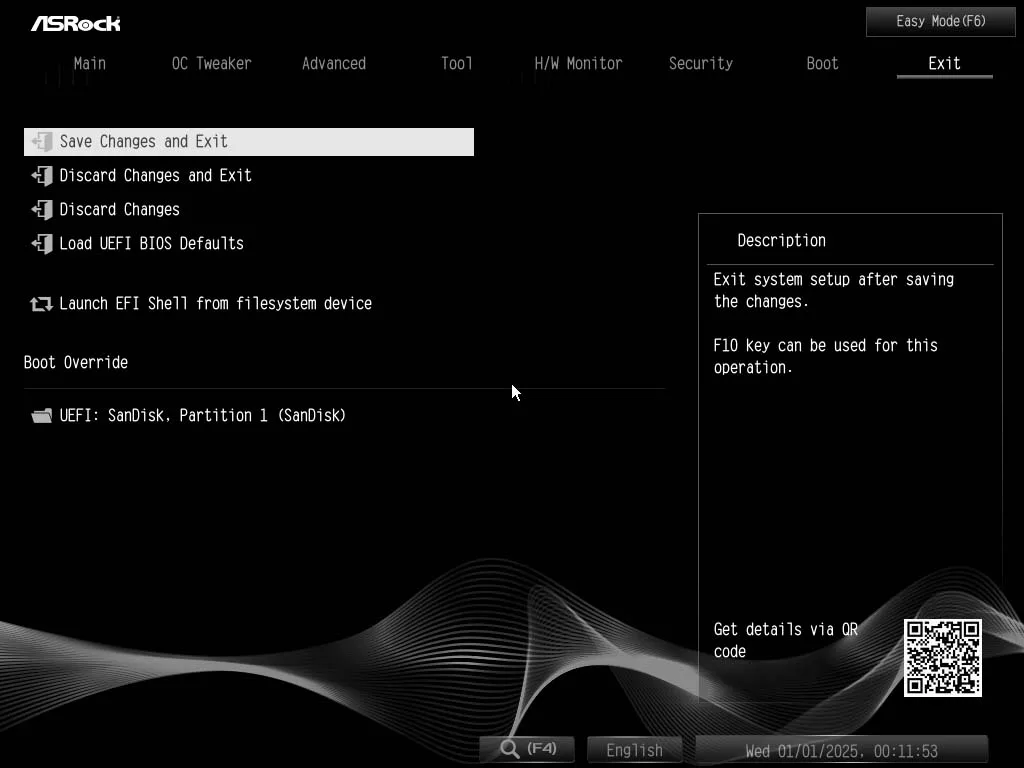The image size is (1024, 768).
Task: Click the date and time display
Action: coord(842,750)
